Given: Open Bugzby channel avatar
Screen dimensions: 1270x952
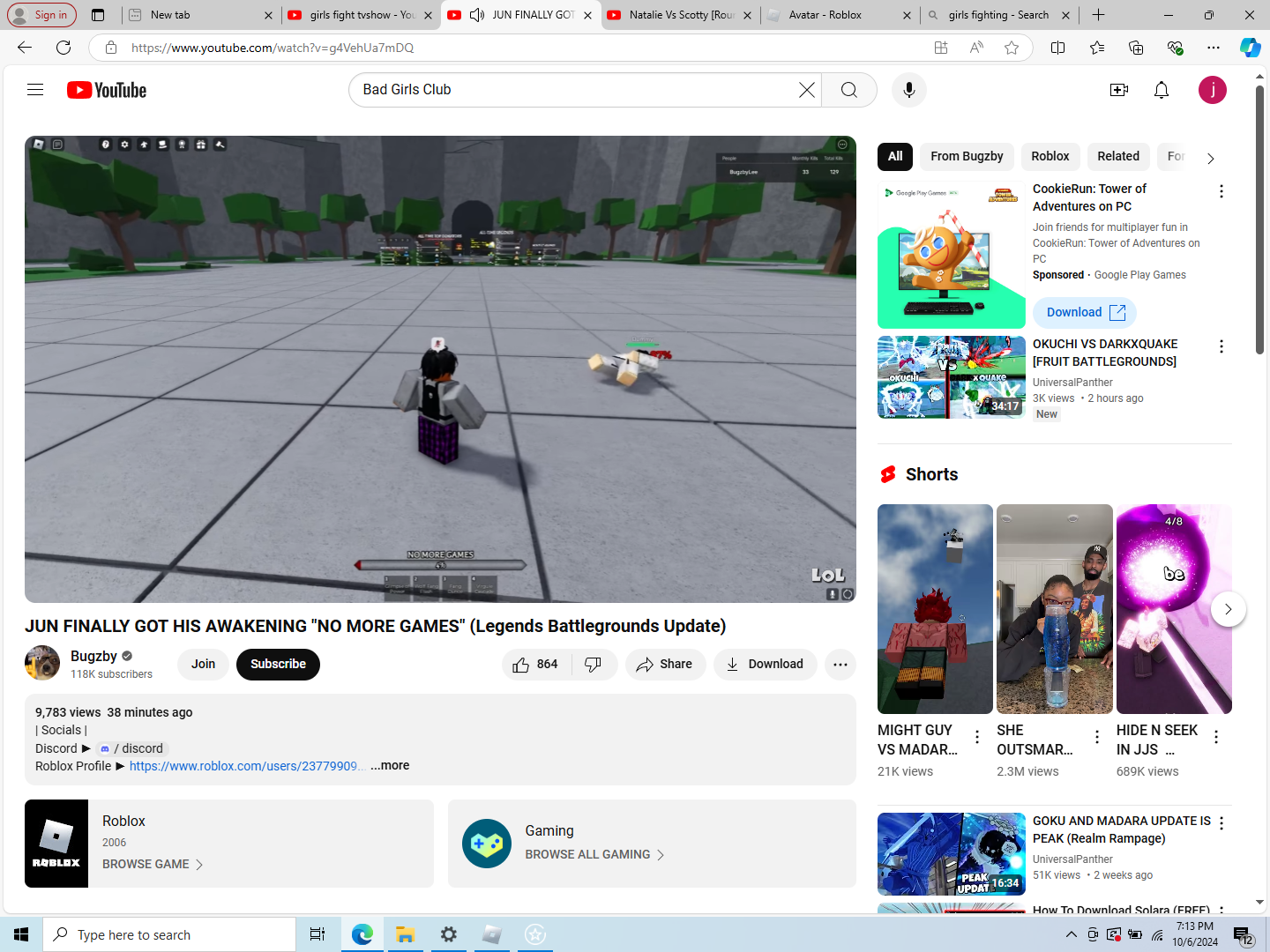Looking at the screenshot, I should tap(42, 664).
